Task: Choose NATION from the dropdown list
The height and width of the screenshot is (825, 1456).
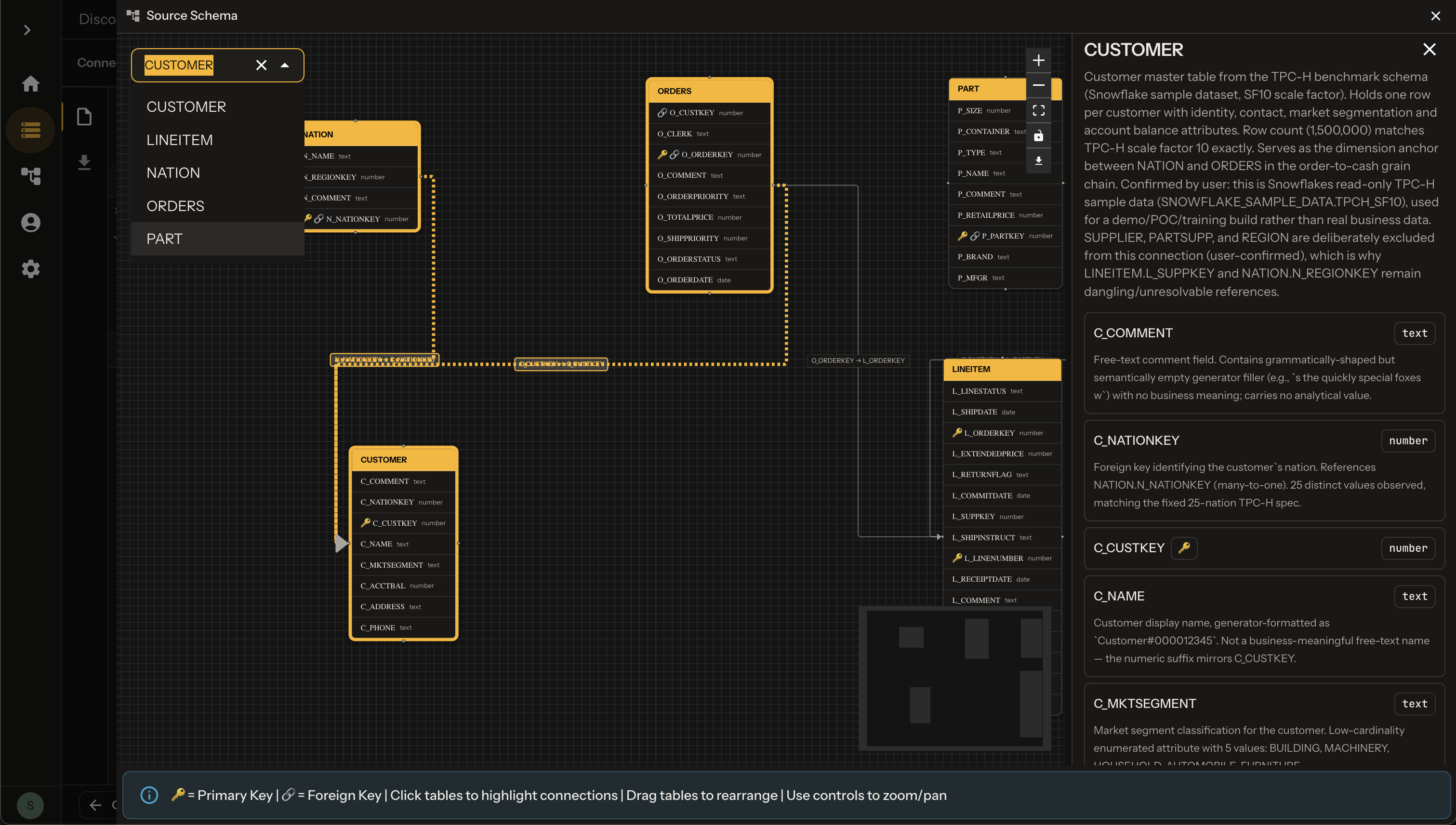Action: click(x=218, y=173)
